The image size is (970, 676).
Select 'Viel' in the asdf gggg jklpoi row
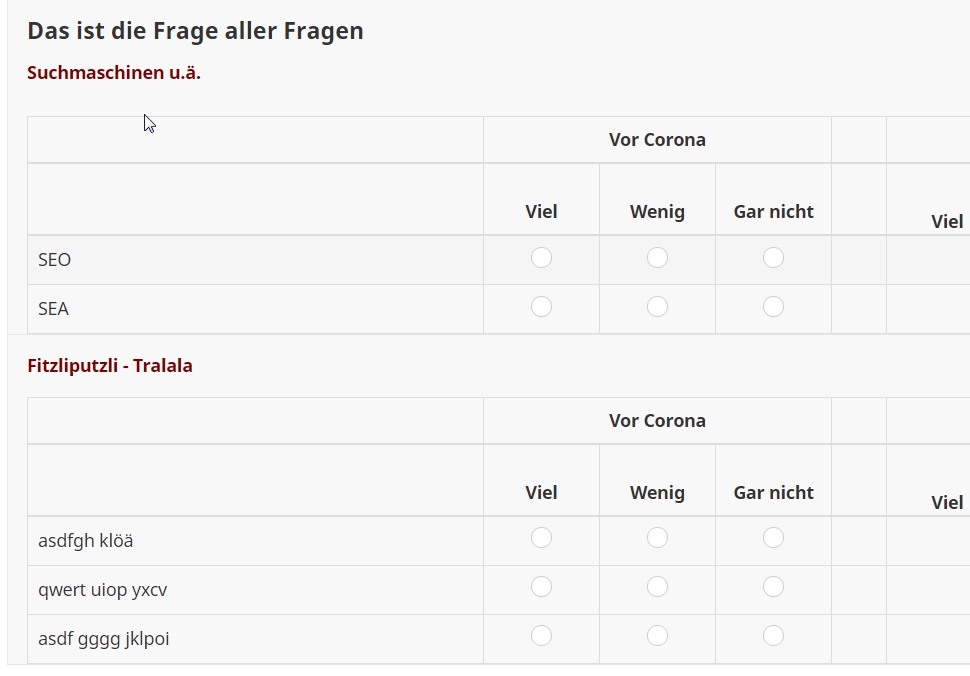click(x=541, y=636)
